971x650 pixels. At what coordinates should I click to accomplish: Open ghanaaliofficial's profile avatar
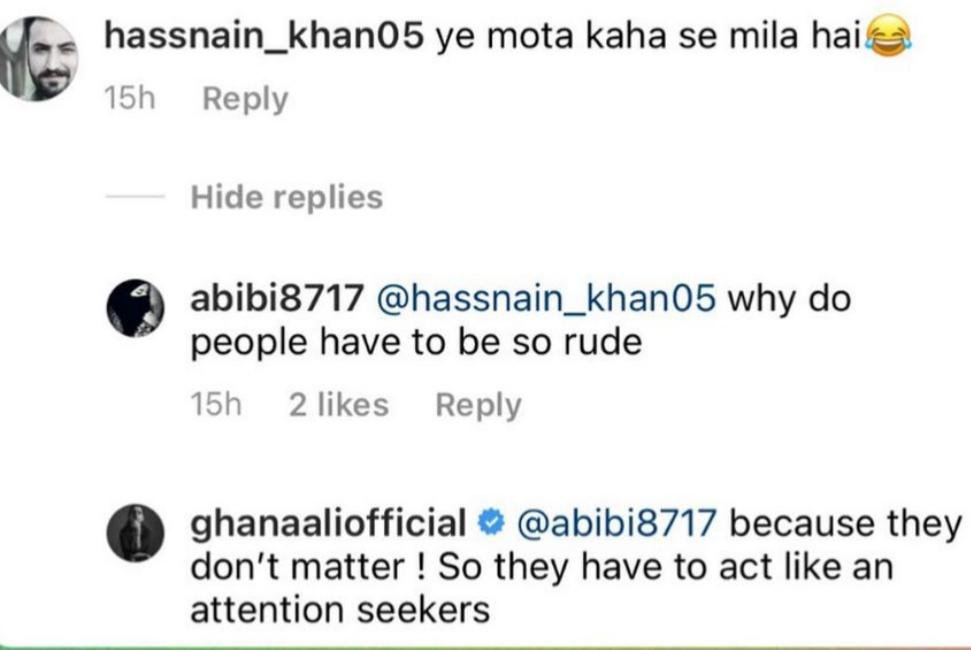[134, 538]
